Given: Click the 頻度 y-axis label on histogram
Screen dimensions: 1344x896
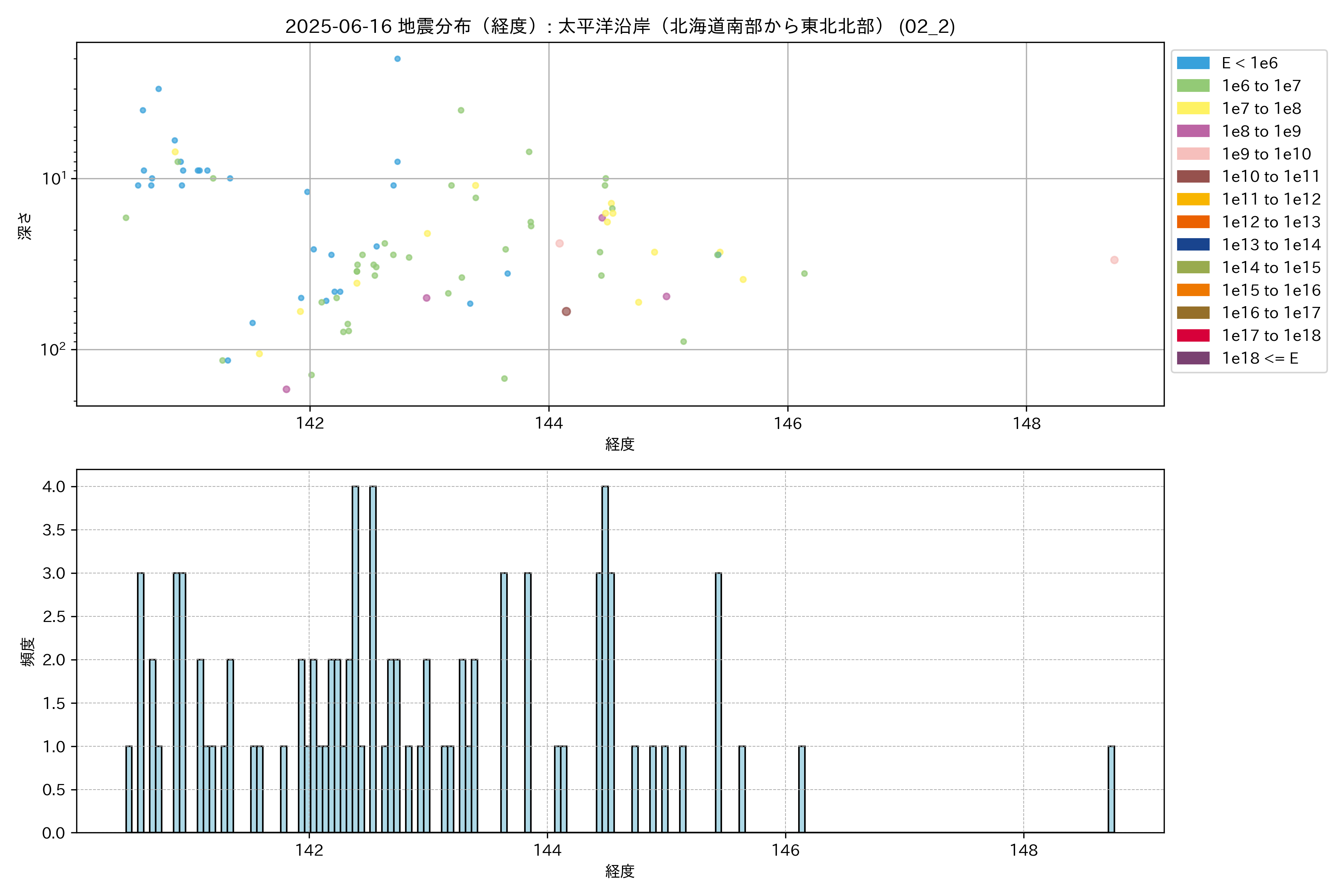Looking at the screenshot, I should pyautogui.click(x=27, y=651).
